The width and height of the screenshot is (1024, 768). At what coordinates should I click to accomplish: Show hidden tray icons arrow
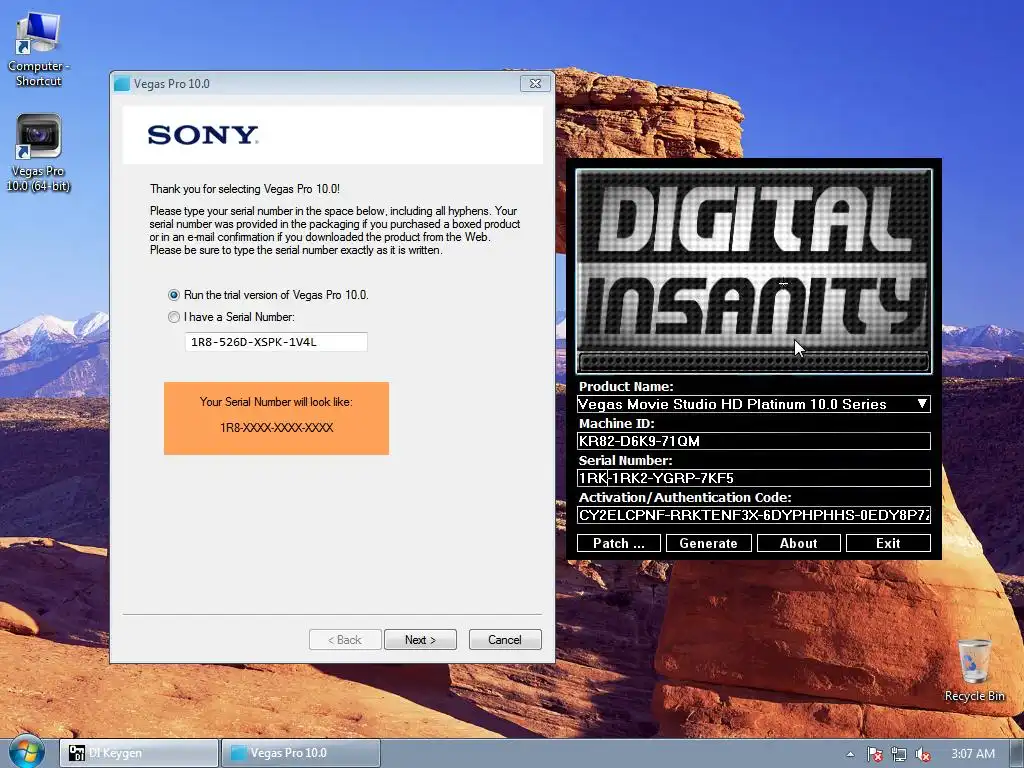point(850,754)
